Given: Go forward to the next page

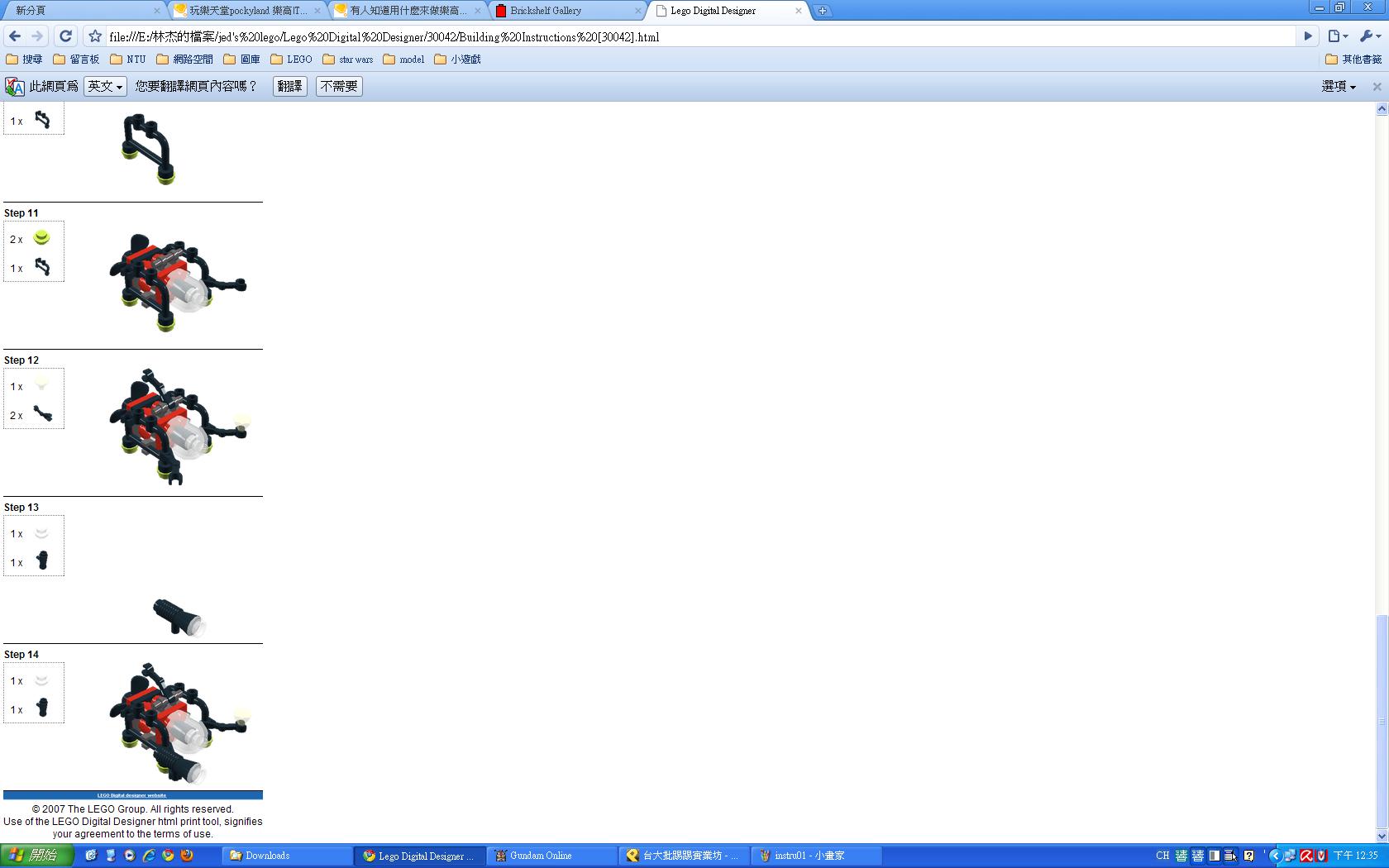Looking at the screenshot, I should pos(37,36).
